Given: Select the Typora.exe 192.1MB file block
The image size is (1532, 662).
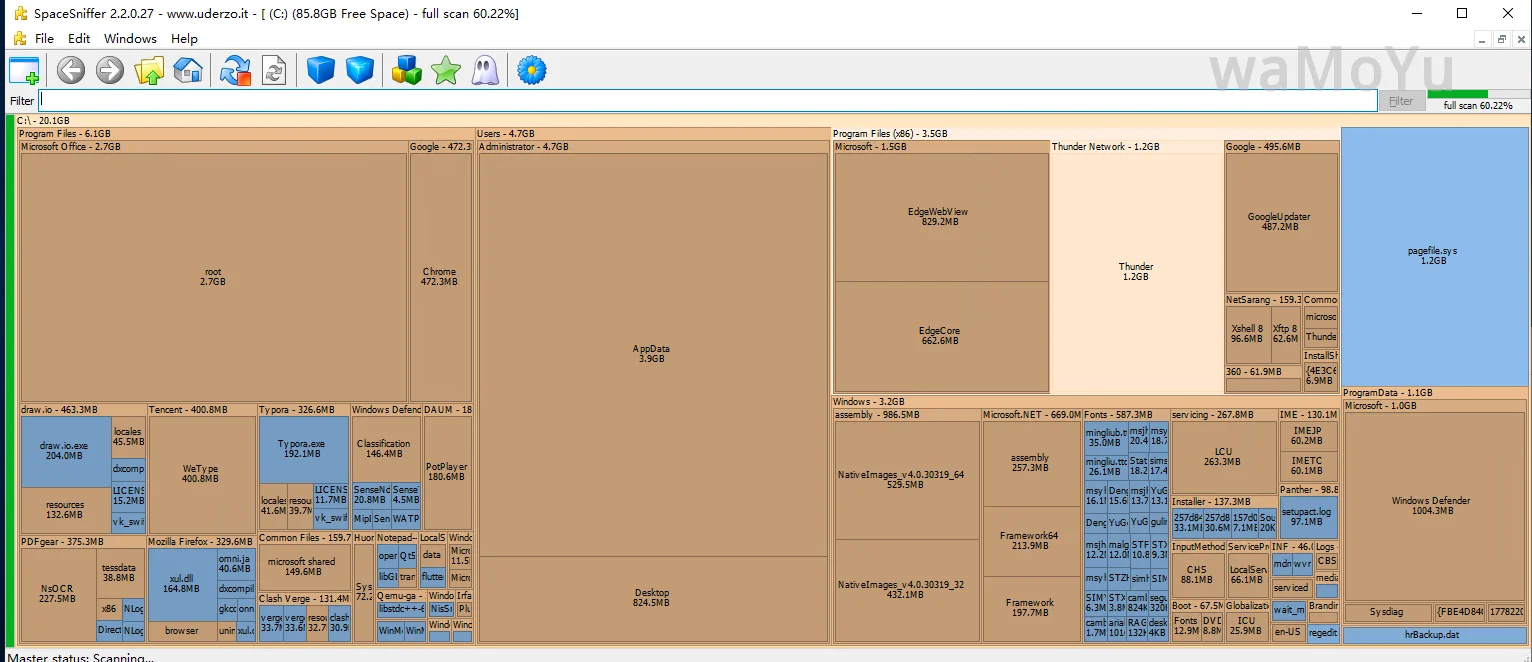Looking at the screenshot, I should pyautogui.click(x=302, y=449).
